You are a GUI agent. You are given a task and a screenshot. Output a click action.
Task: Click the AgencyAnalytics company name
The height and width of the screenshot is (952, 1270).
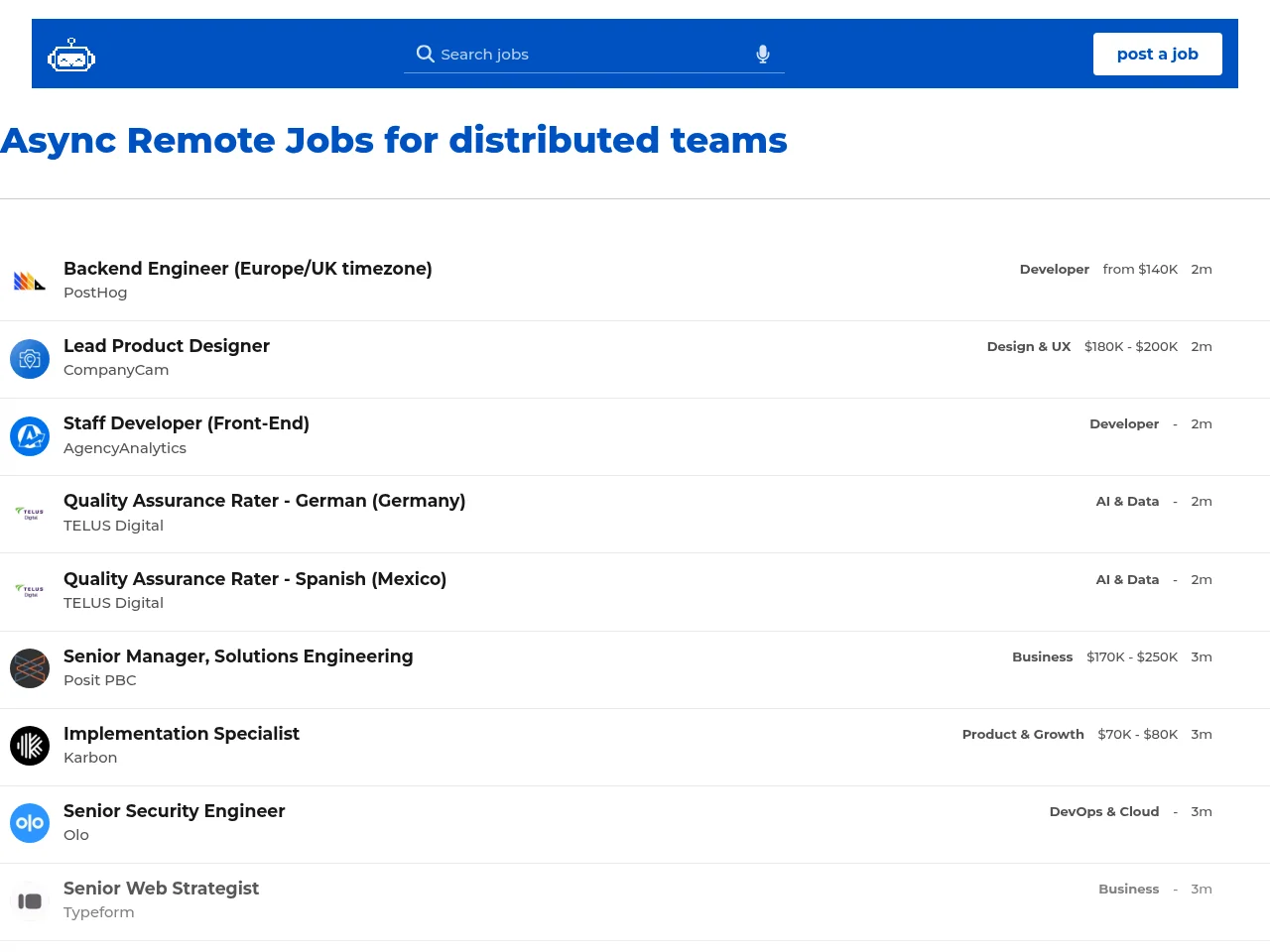pyautogui.click(x=125, y=448)
